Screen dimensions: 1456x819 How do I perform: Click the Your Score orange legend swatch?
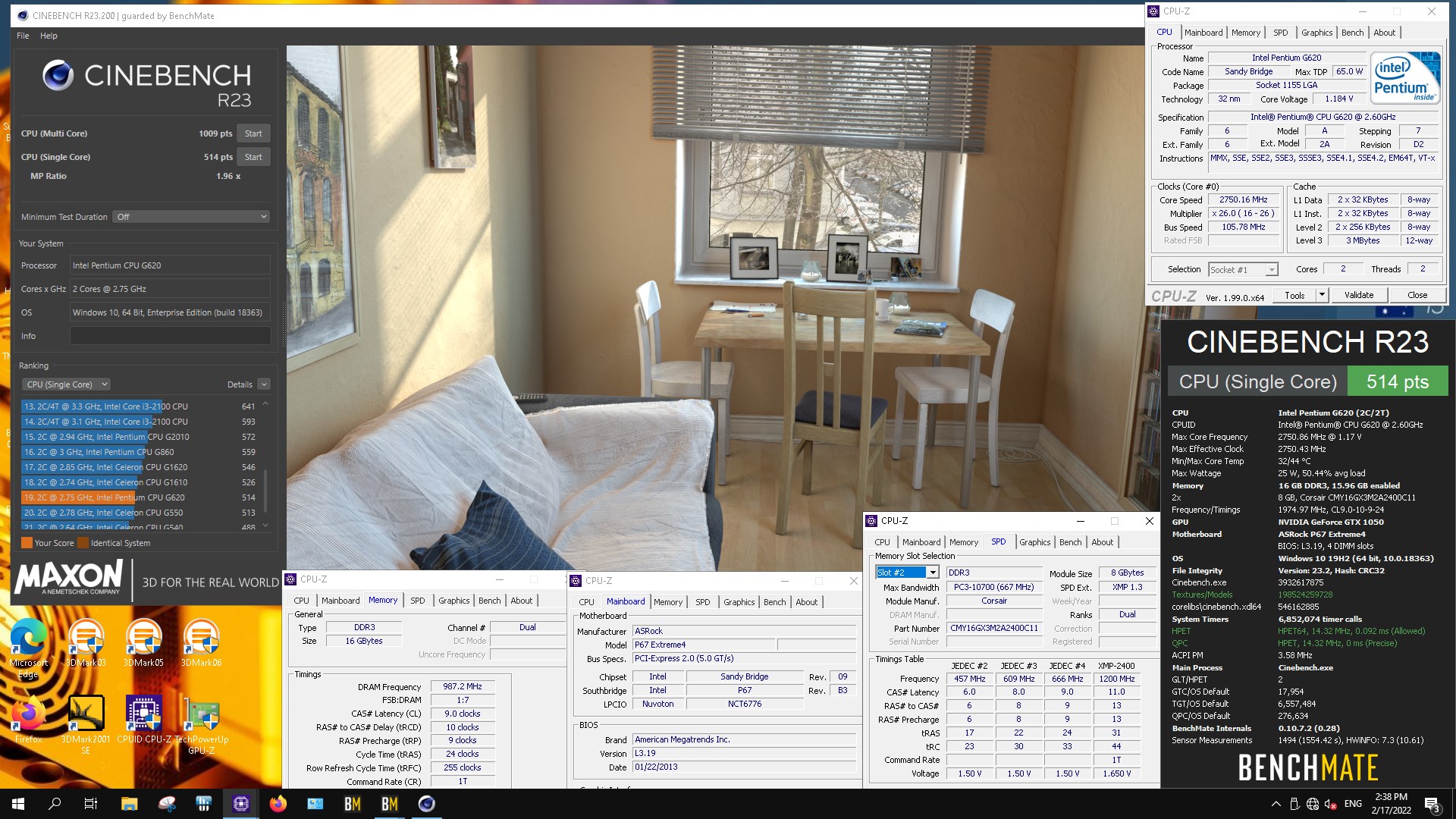point(27,543)
